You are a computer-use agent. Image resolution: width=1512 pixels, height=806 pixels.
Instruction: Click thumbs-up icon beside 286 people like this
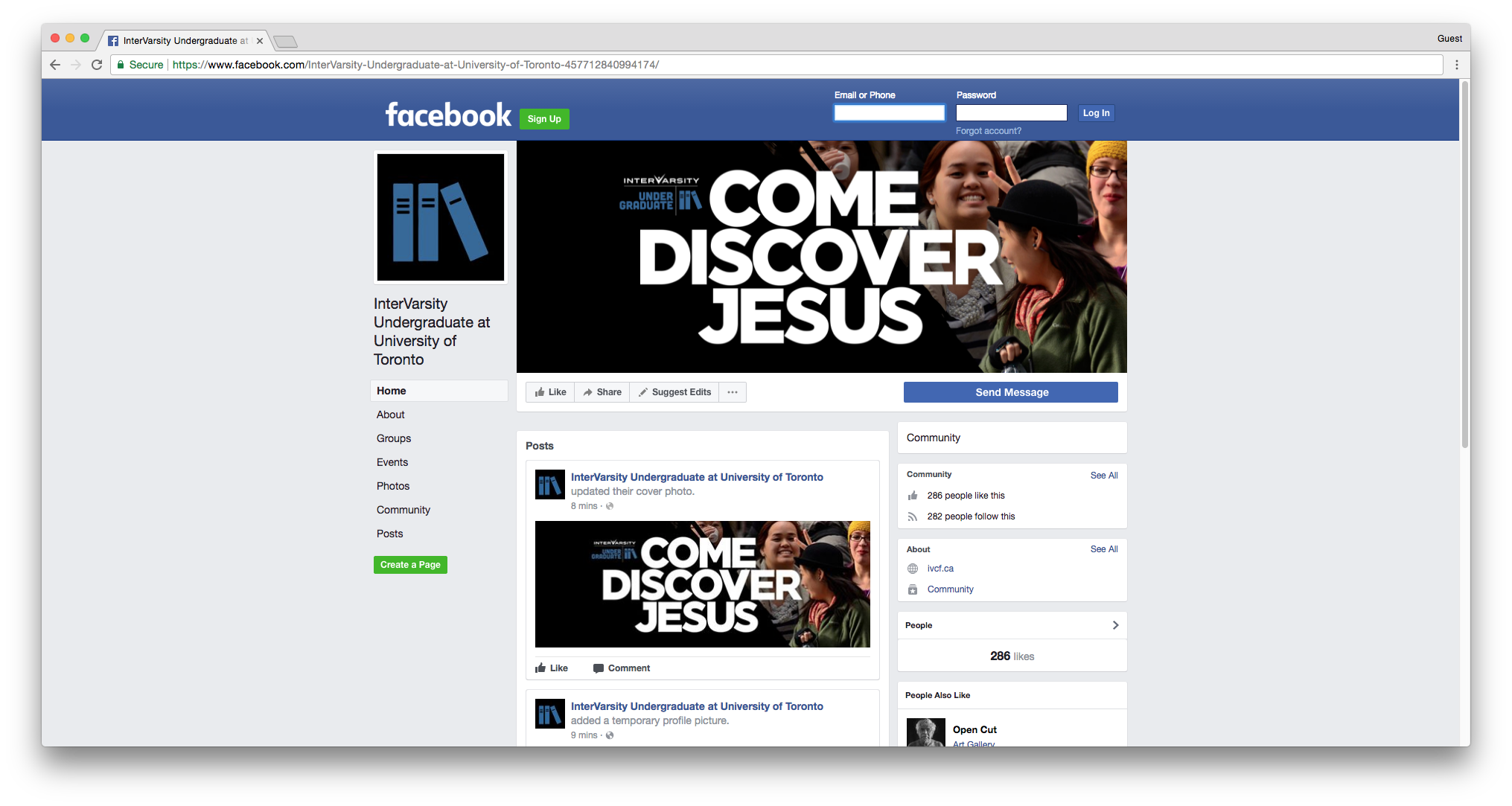(913, 496)
